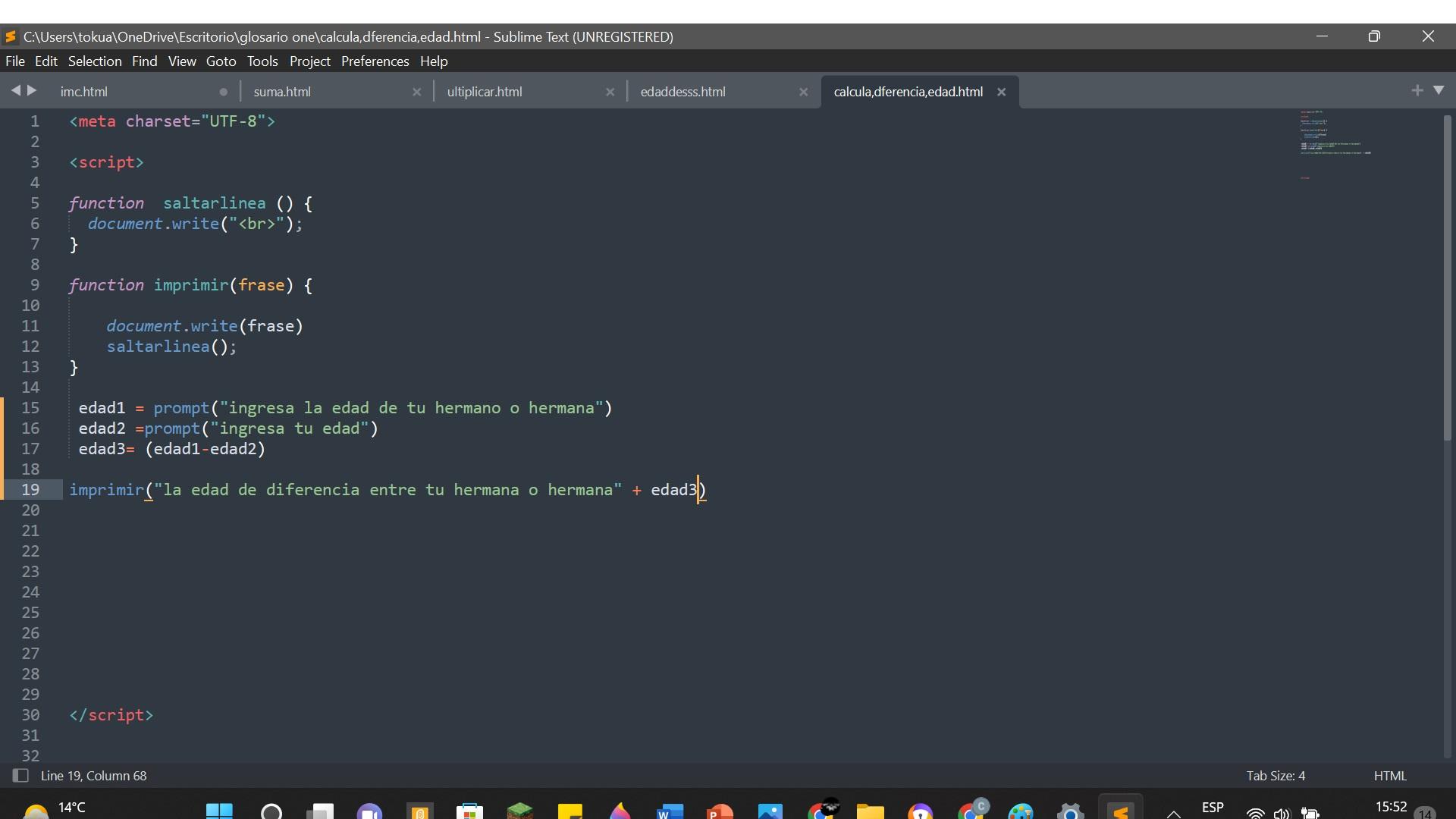Open the Goto menu
Screen dimensions: 1456x819
click(x=221, y=61)
